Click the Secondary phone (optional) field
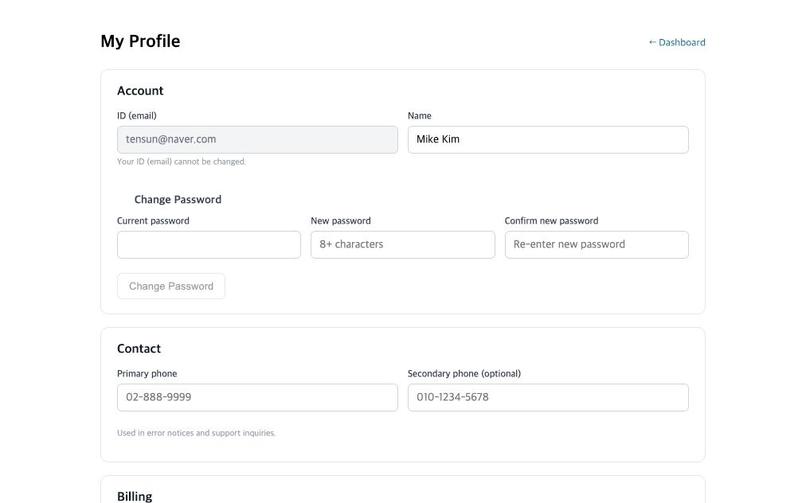The image size is (806, 503). pyautogui.click(x=548, y=397)
